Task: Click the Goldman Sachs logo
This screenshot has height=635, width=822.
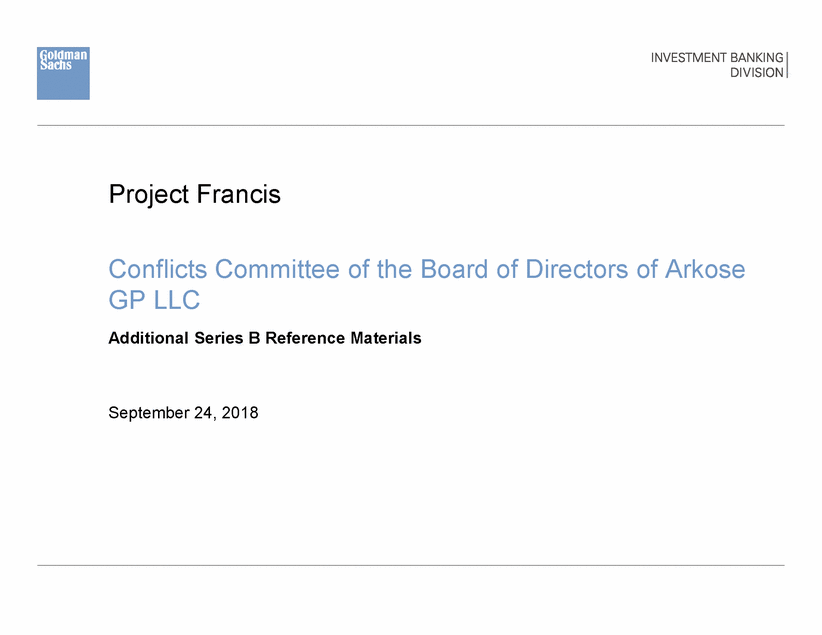Action: point(63,73)
